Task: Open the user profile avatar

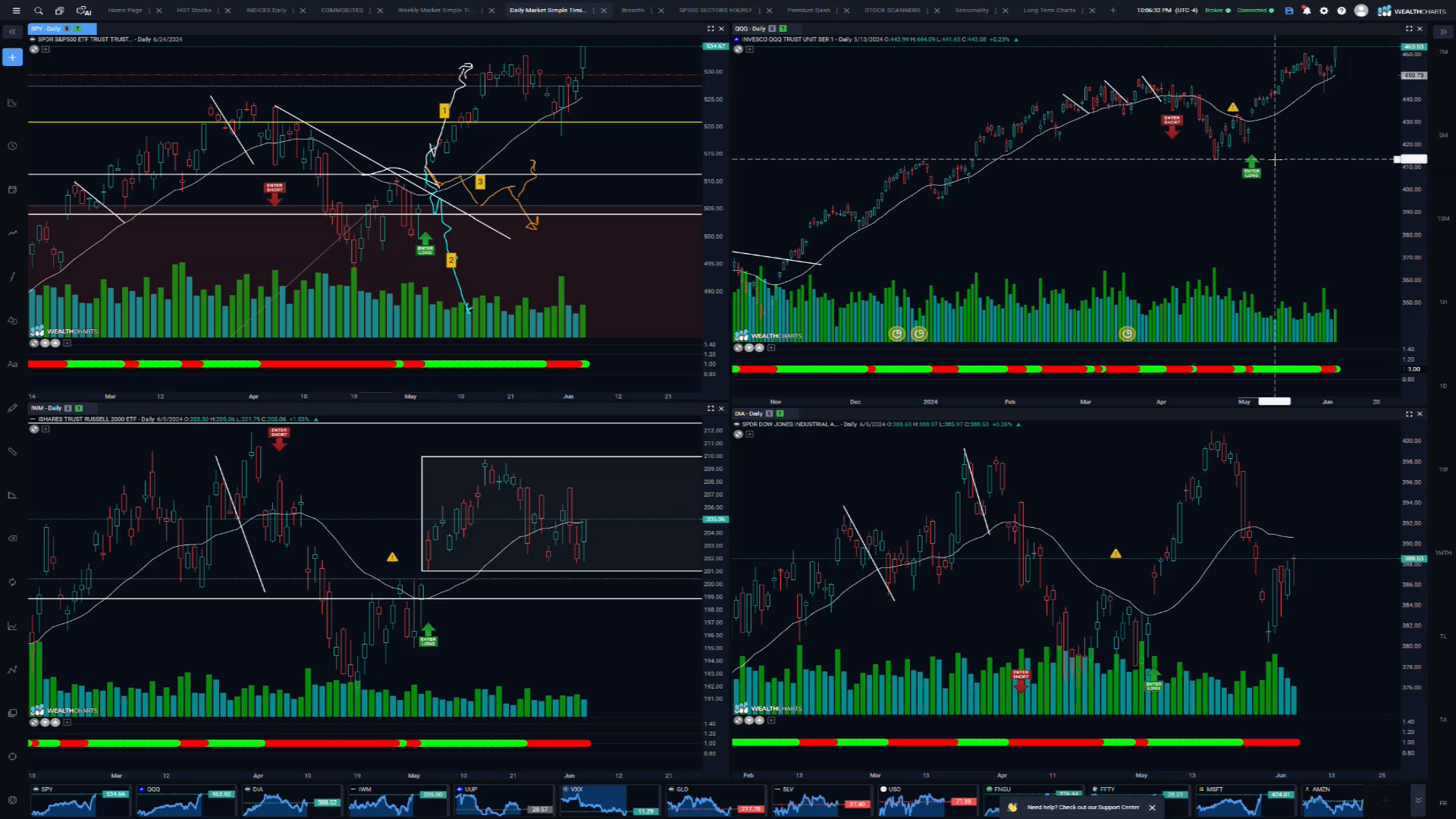Action: point(1361,11)
